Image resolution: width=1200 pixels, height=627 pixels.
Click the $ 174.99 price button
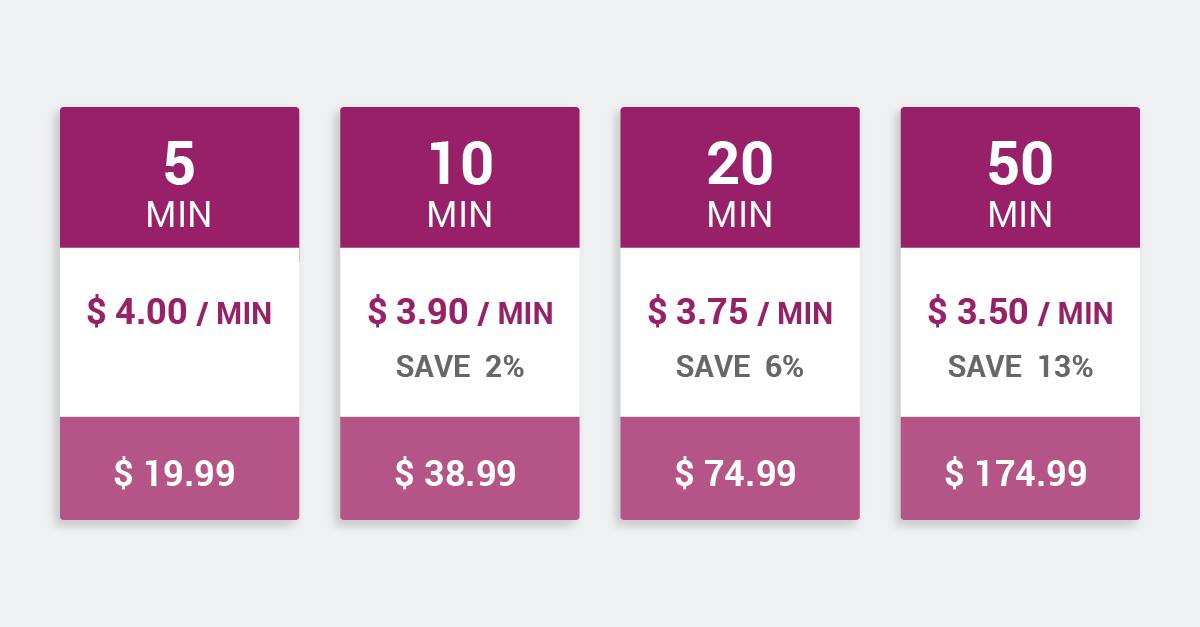coord(1020,468)
